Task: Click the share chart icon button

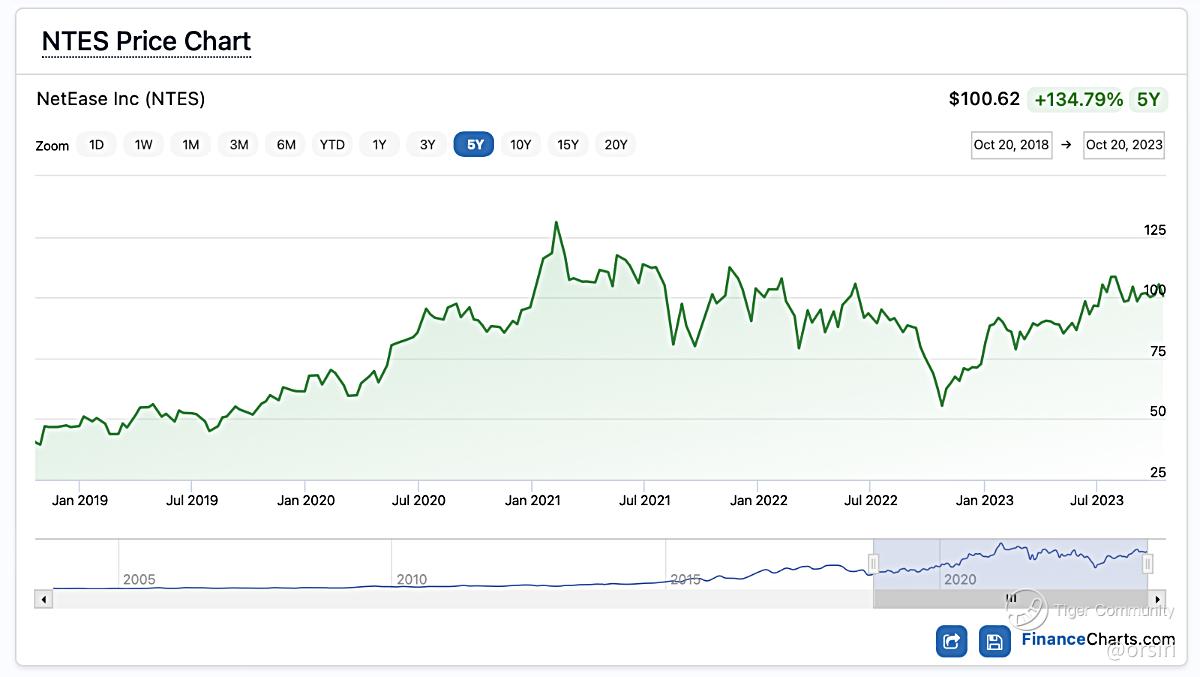Action: (x=952, y=641)
